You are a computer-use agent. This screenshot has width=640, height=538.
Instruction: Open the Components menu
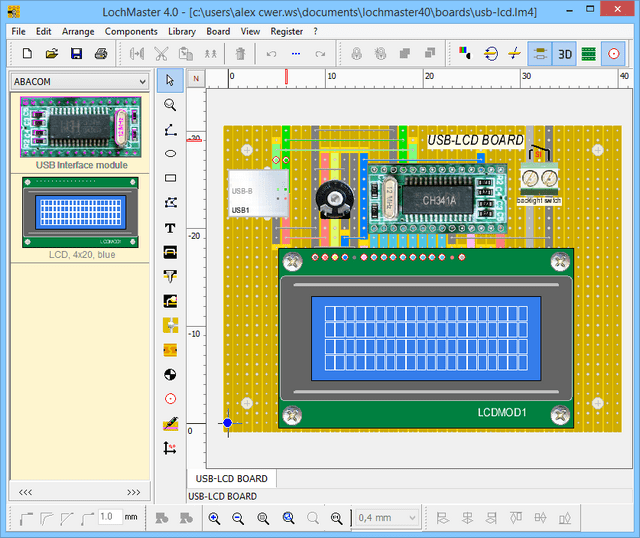point(131,31)
